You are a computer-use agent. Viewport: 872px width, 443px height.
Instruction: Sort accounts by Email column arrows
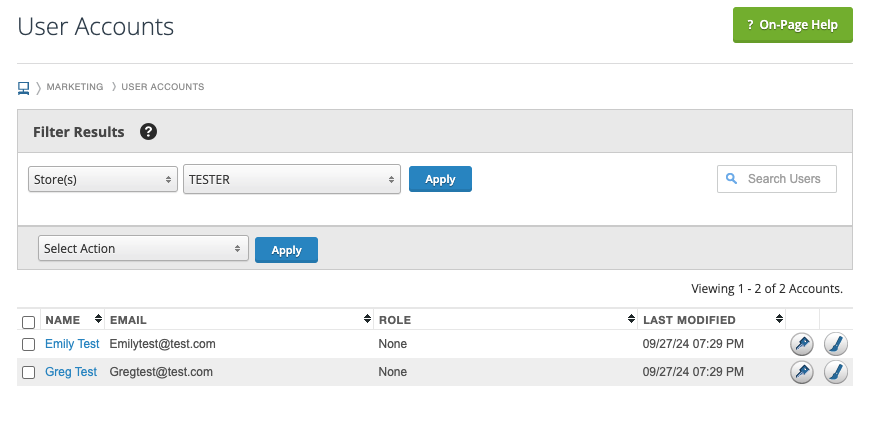(x=368, y=320)
